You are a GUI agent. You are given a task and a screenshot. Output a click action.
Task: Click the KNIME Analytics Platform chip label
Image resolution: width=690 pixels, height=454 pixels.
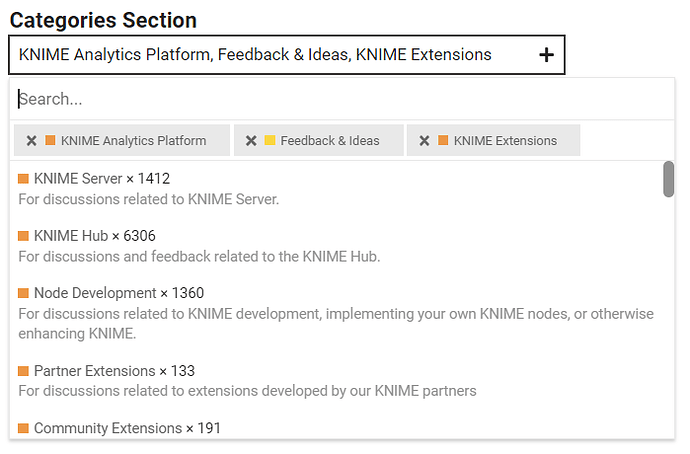[133, 141]
